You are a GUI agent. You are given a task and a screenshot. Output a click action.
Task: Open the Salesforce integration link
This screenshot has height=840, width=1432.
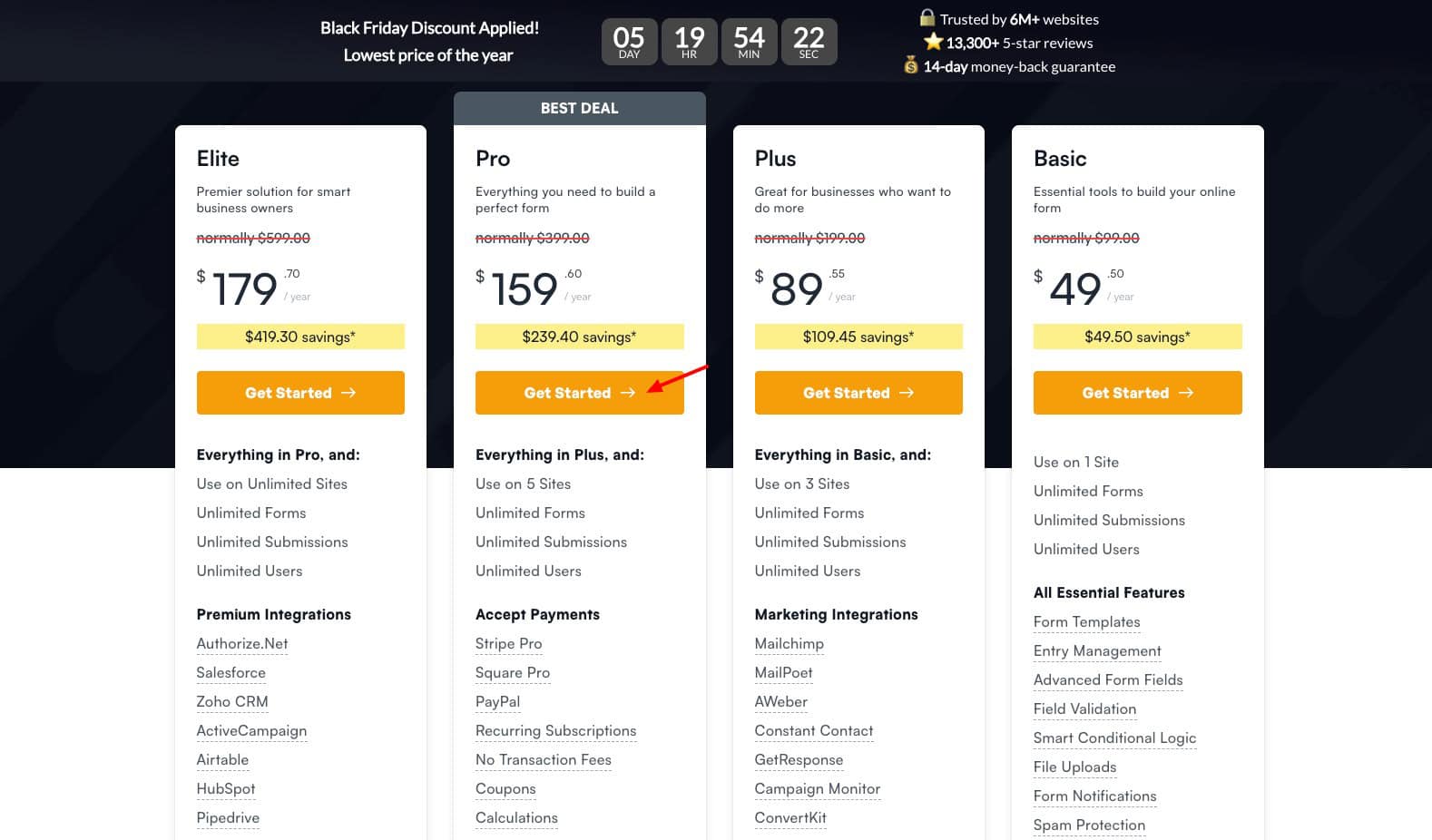point(230,672)
